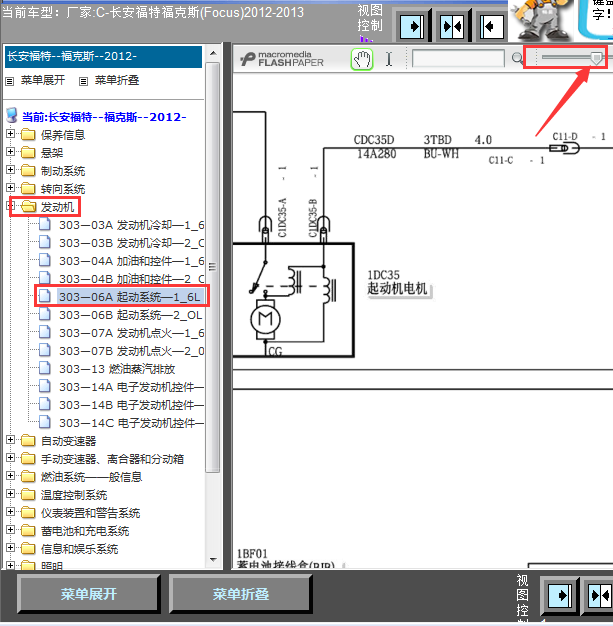Click the FlashPaper search magnifier icon

(x=518, y=59)
